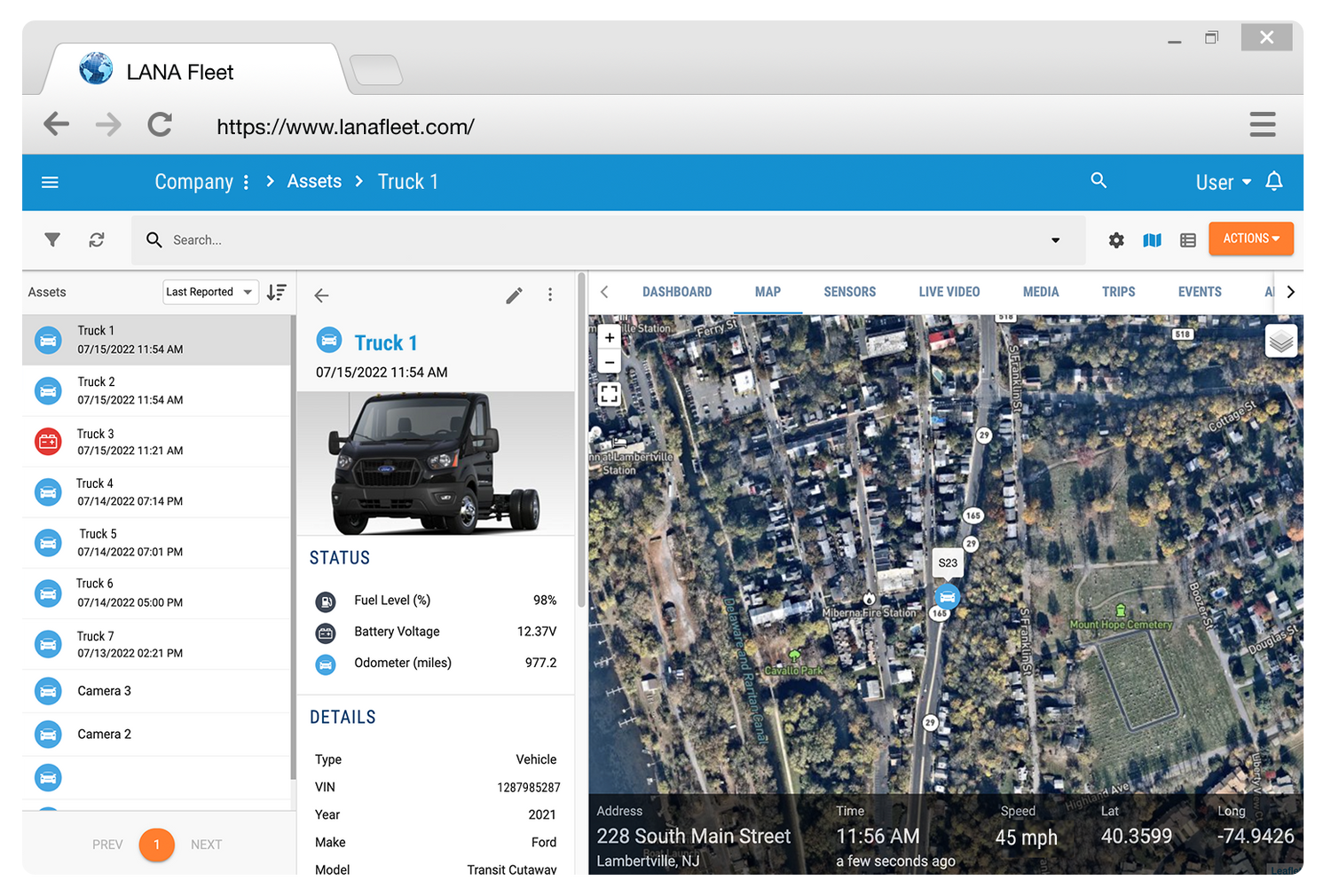Switch to the SENSORS tab

849,292
